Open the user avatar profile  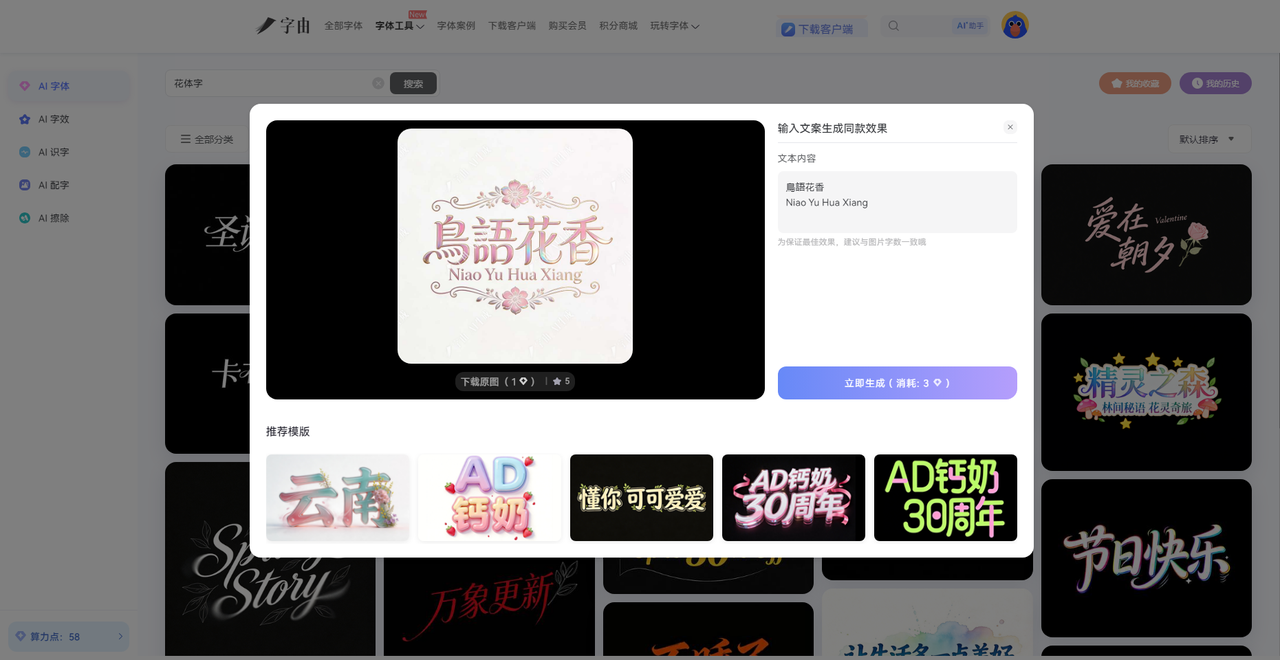[x=1015, y=26]
